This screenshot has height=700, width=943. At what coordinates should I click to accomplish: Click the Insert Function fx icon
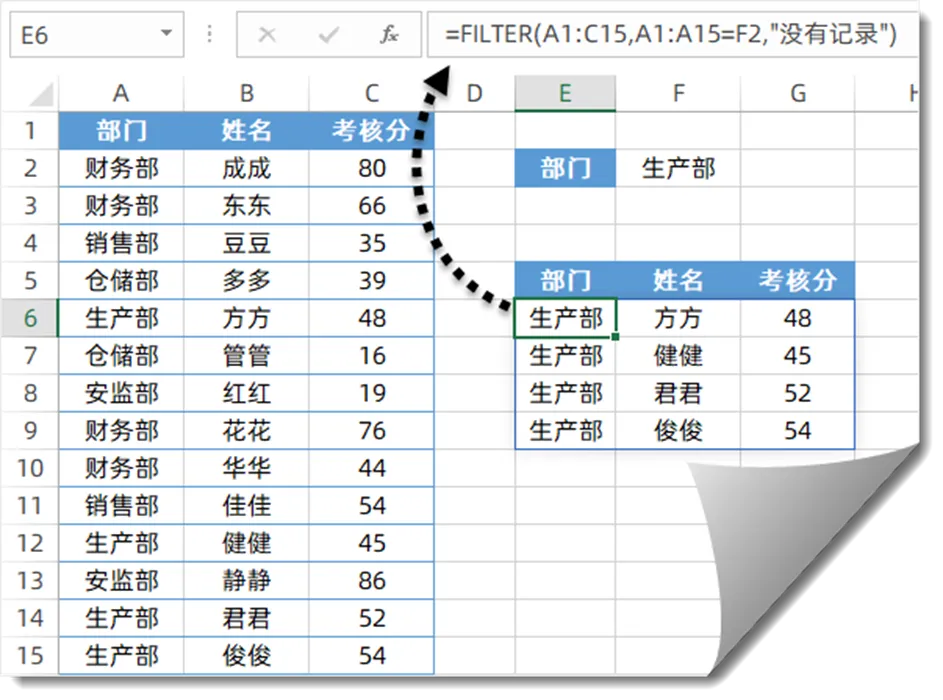pyautogui.click(x=389, y=36)
